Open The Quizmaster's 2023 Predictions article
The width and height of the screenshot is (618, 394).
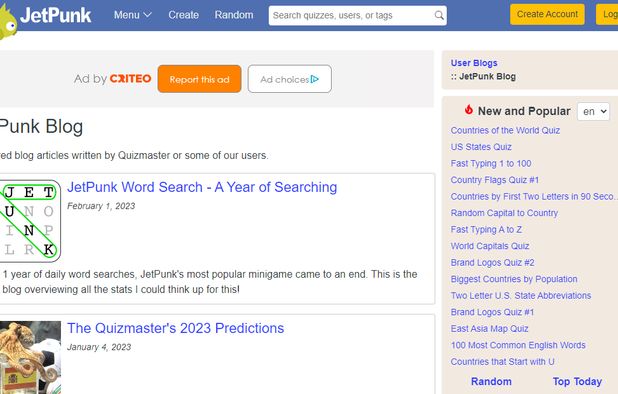click(x=175, y=328)
